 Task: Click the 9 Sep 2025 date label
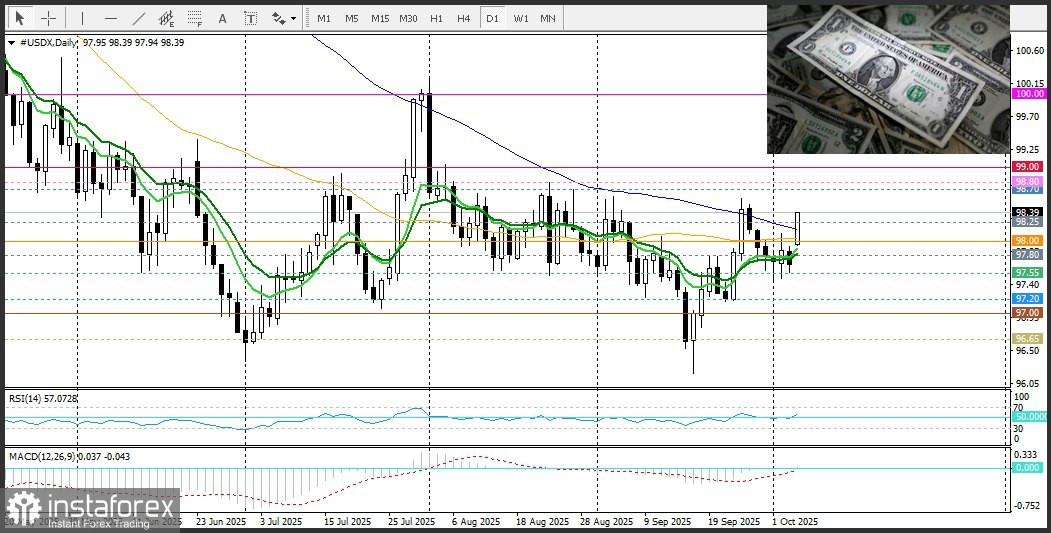pos(668,521)
